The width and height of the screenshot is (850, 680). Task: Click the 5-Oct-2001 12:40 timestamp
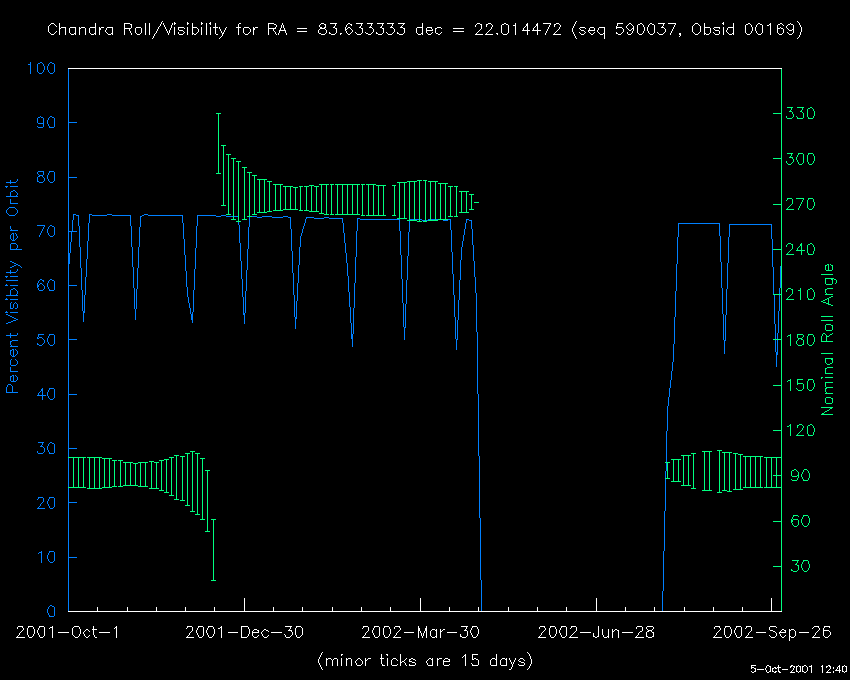799,669
